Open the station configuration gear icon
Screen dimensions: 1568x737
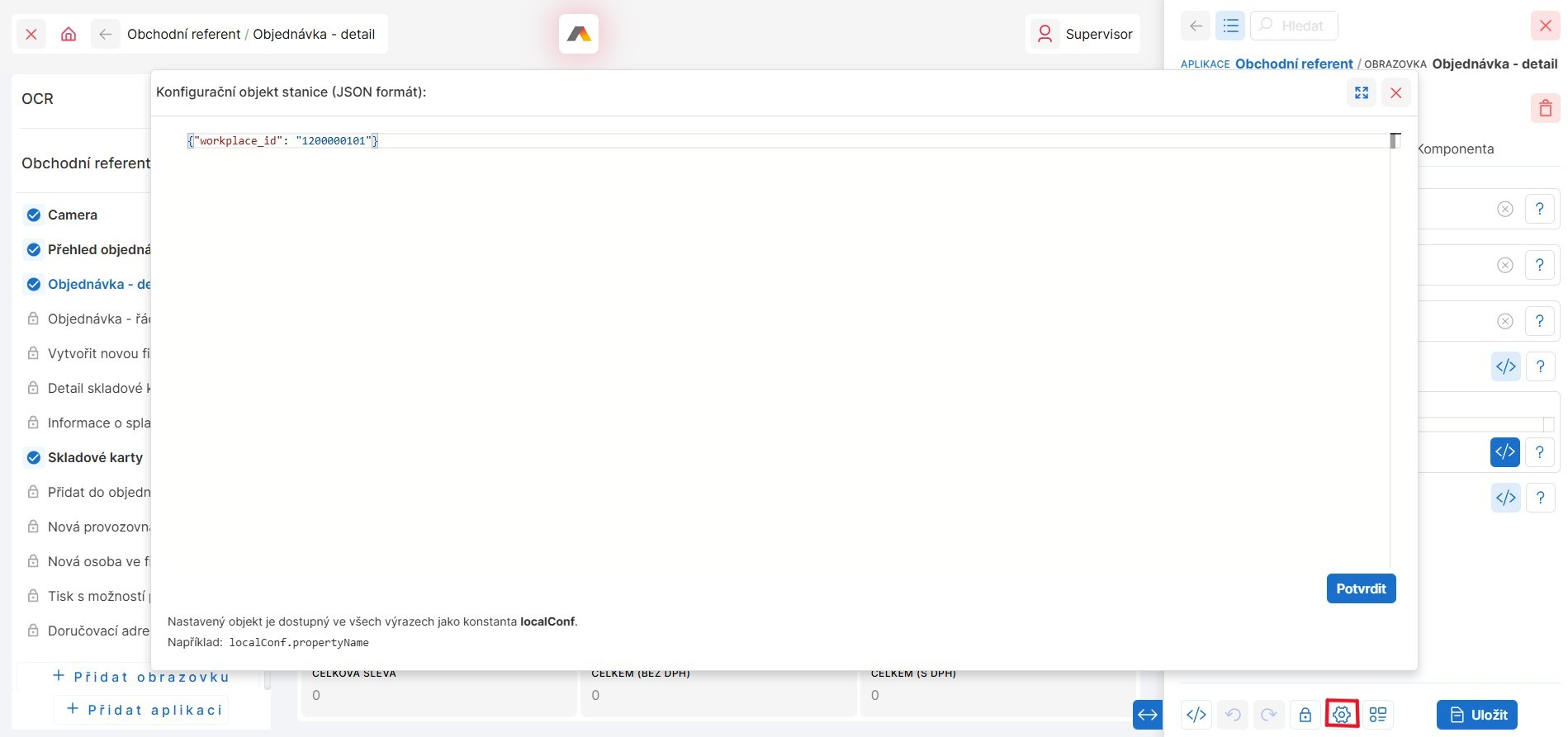(1342, 715)
